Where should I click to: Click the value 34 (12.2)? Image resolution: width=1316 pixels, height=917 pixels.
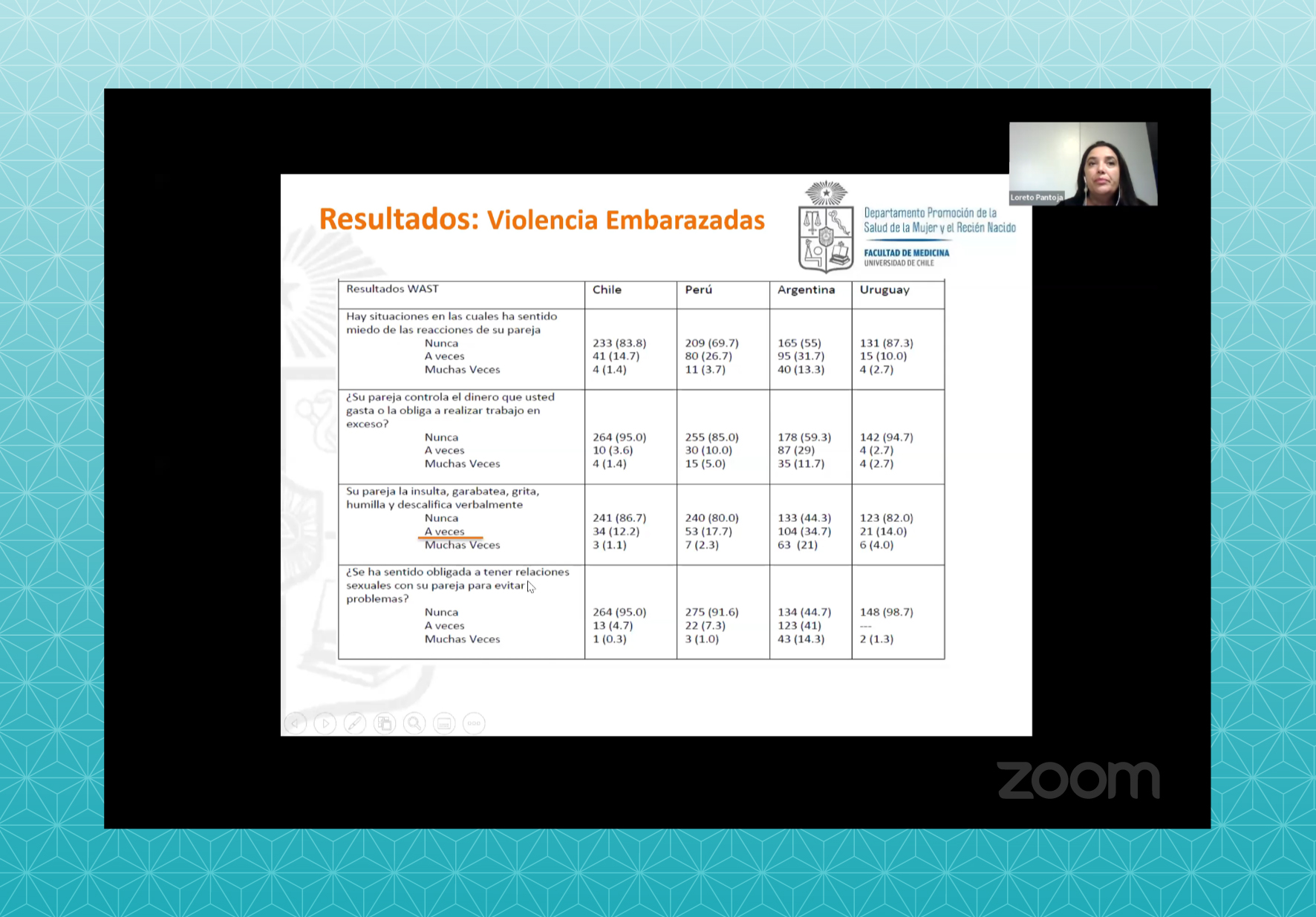pos(616,532)
